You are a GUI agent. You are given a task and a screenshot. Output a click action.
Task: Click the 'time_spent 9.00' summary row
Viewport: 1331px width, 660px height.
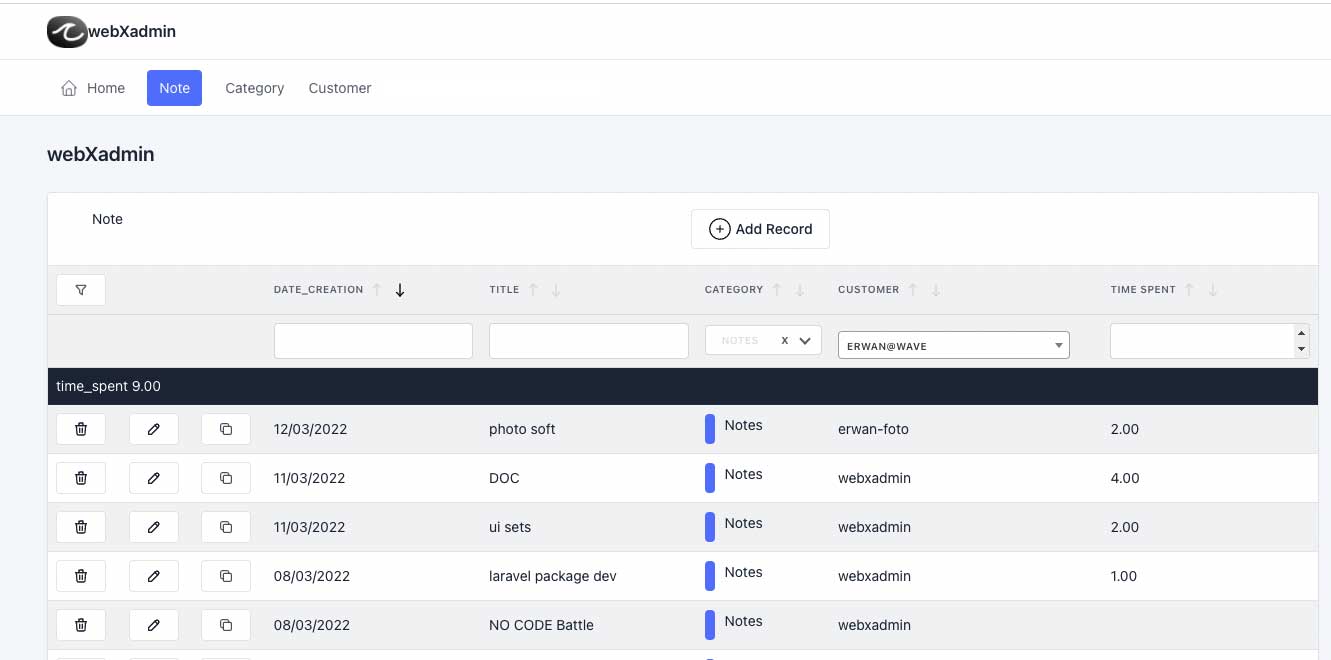point(683,386)
